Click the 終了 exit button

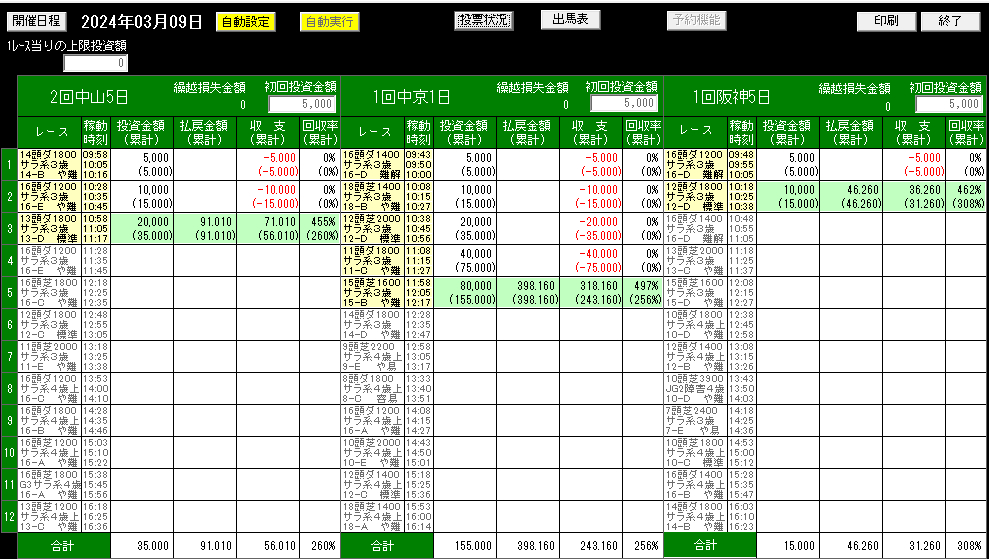coord(951,21)
